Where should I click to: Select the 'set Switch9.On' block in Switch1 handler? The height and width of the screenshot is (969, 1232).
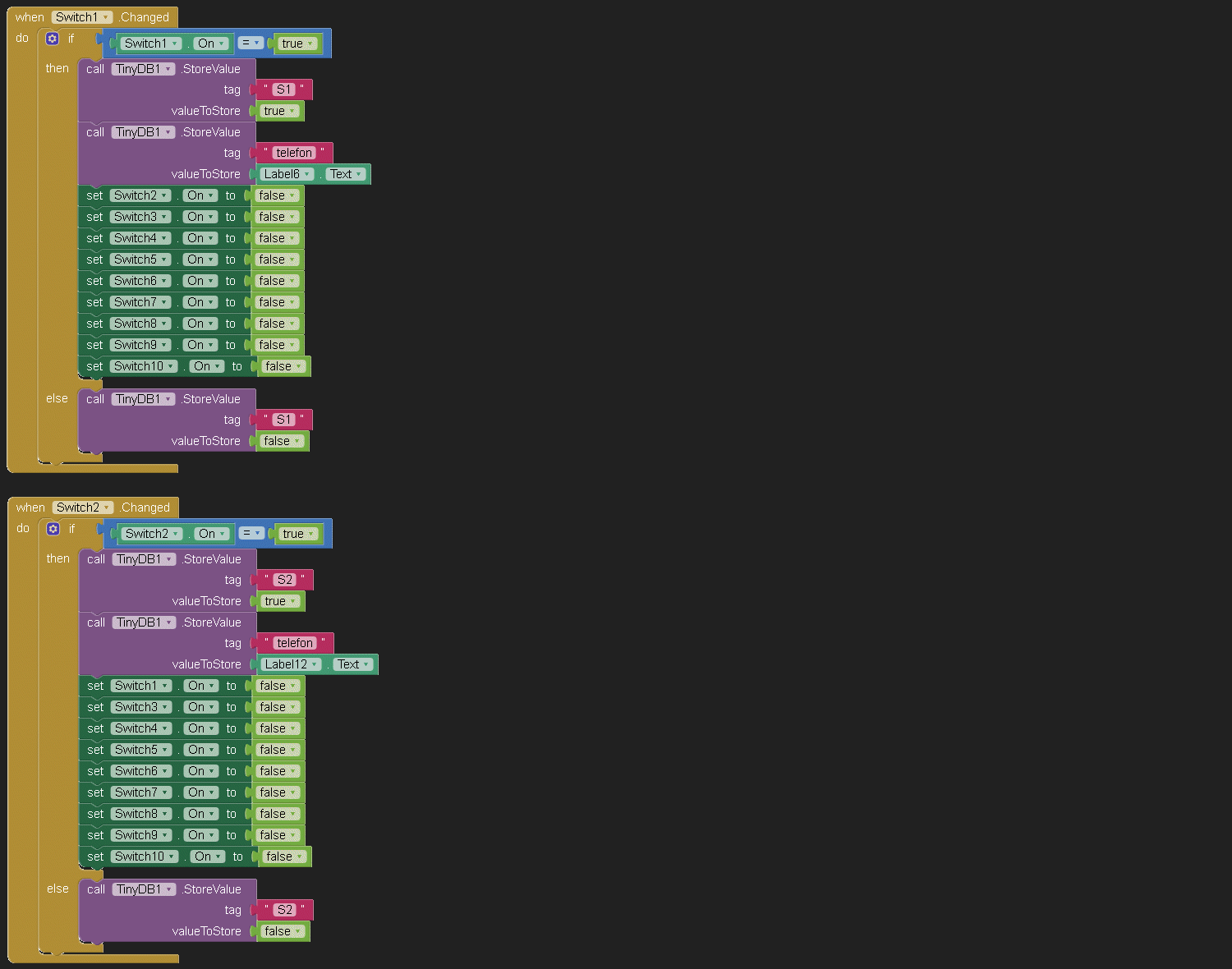(x=94, y=345)
